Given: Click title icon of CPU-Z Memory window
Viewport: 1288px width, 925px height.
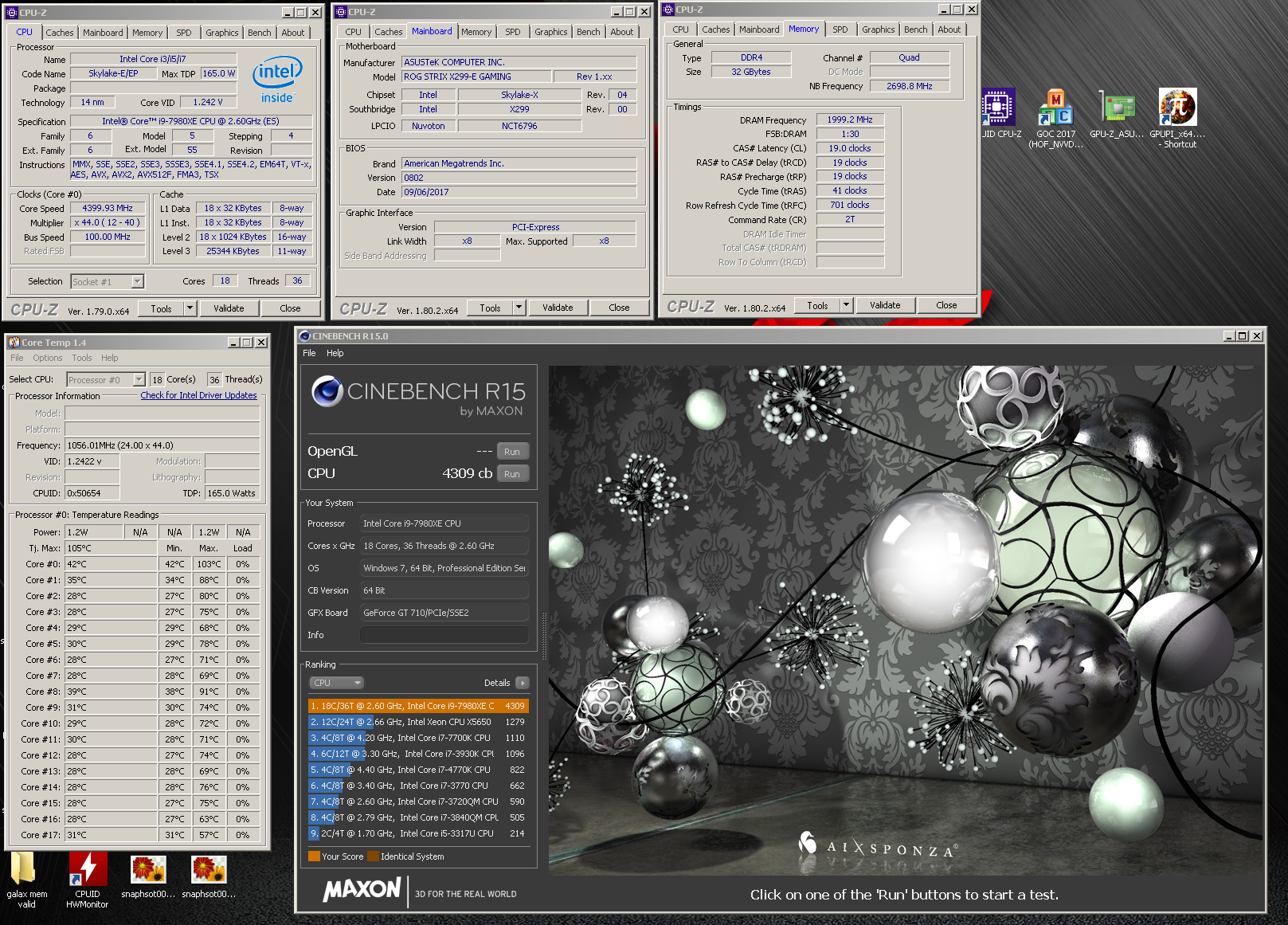Looking at the screenshot, I should (668, 10).
